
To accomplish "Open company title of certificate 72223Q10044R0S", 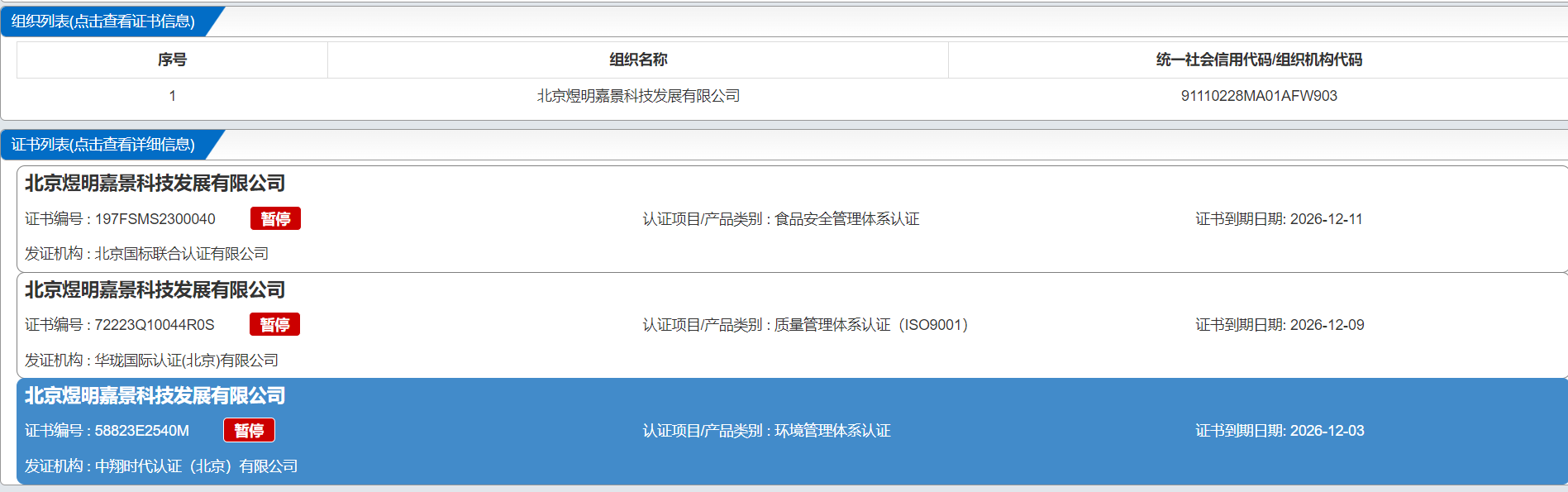I will pos(155,290).
